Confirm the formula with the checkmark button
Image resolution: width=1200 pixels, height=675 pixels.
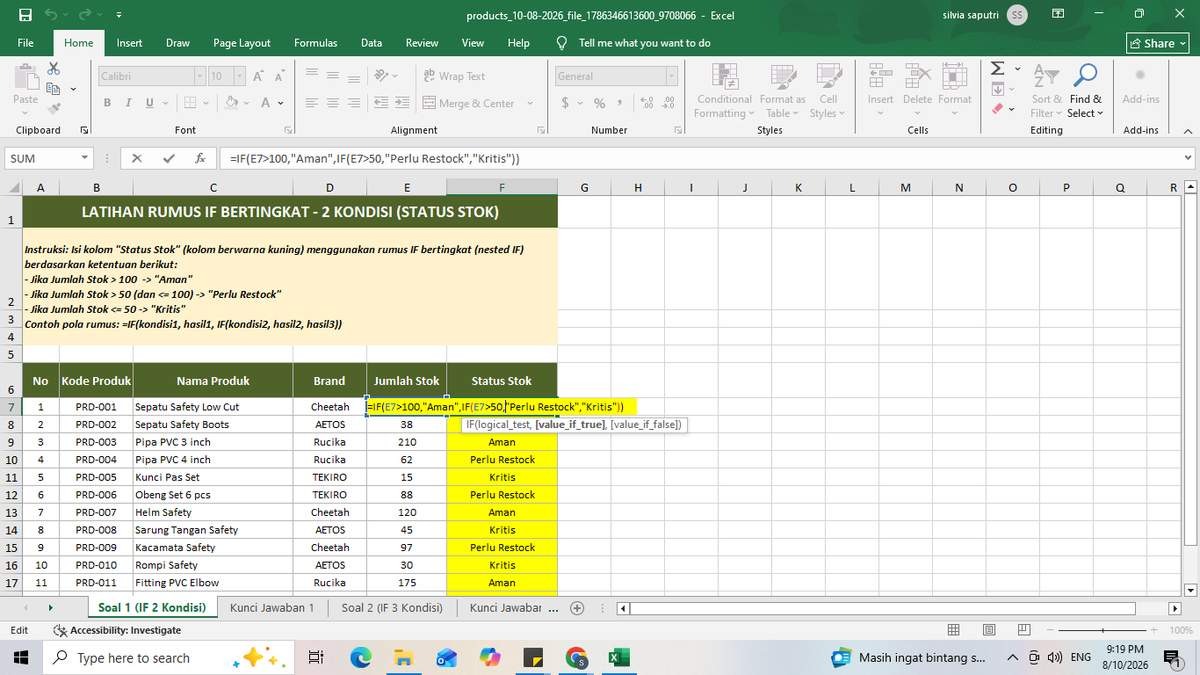168,159
